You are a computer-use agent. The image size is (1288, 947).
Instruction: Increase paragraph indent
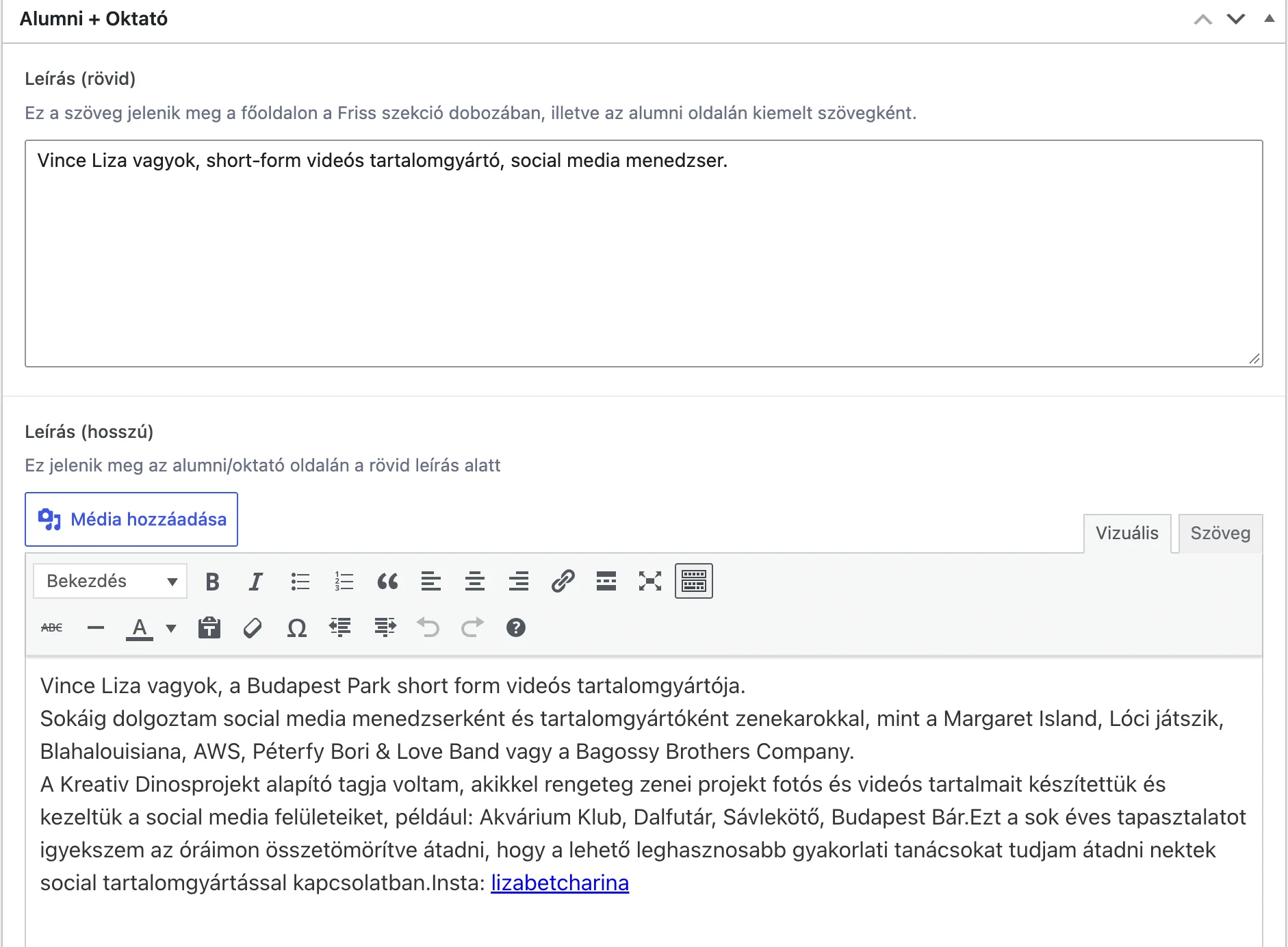coord(385,627)
